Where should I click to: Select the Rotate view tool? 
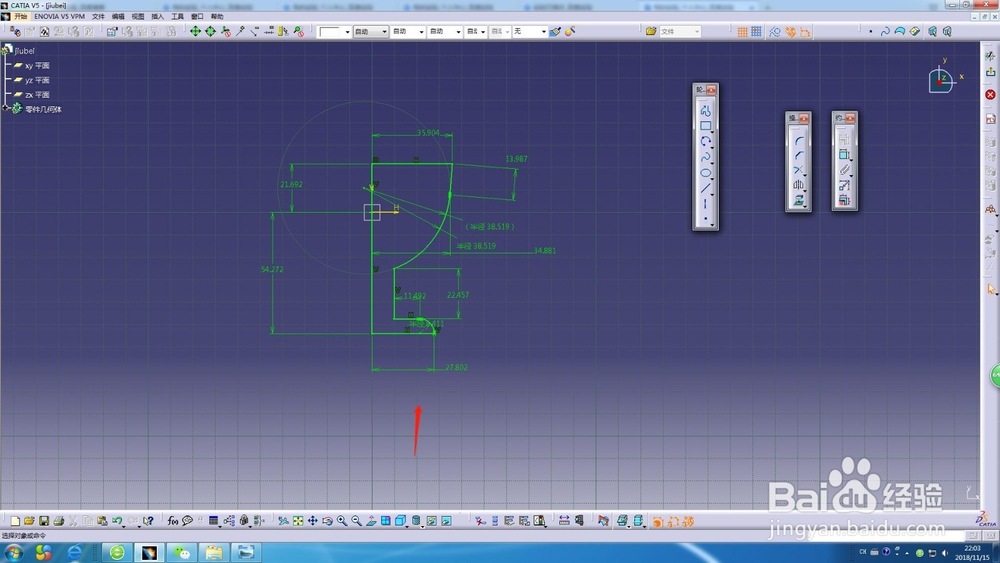click(327, 521)
